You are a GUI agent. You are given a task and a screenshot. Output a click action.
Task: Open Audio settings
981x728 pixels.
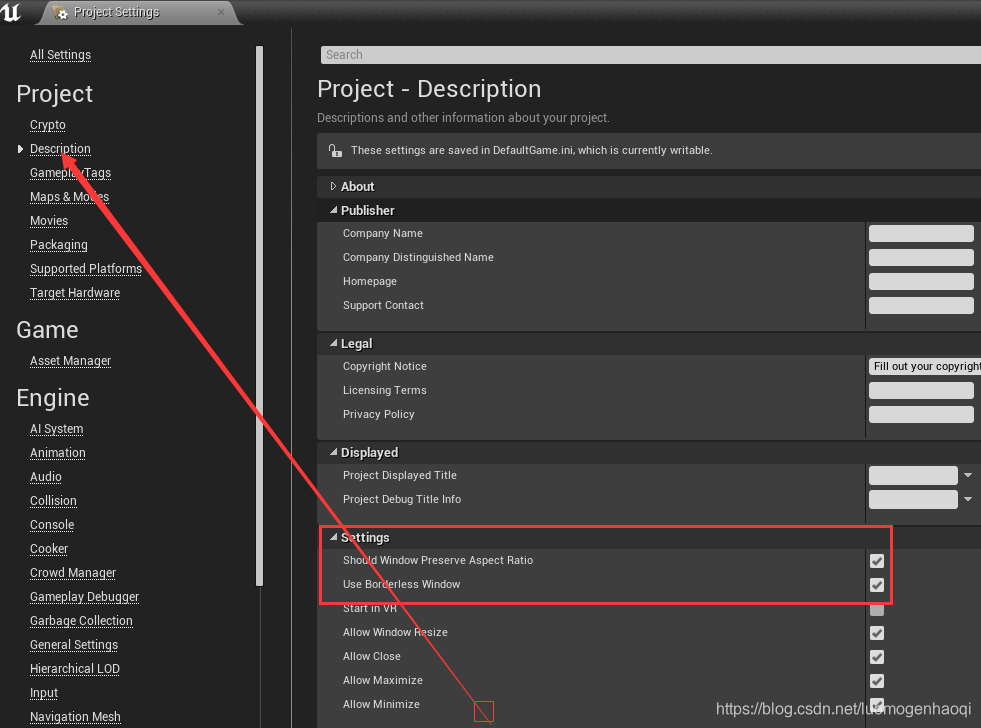[x=46, y=477]
